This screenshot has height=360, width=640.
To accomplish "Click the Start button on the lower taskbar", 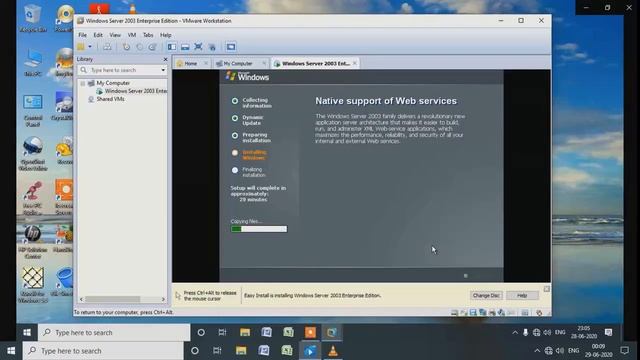I will pos(11,351).
